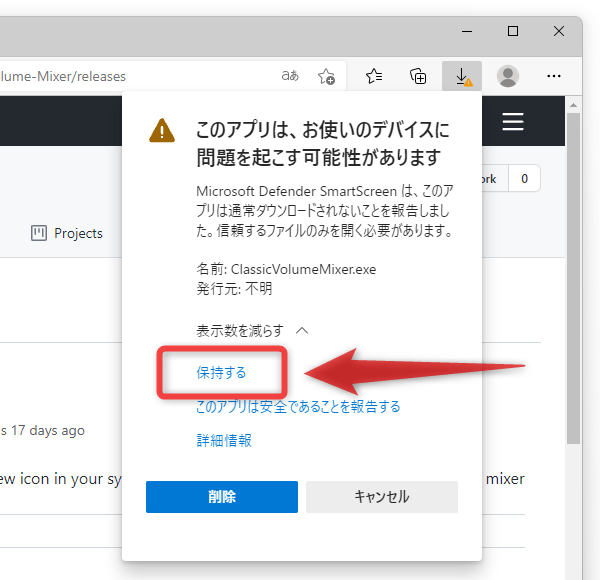Open the 詳細情報 link
This screenshot has height=580, width=600.
click(224, 440)
